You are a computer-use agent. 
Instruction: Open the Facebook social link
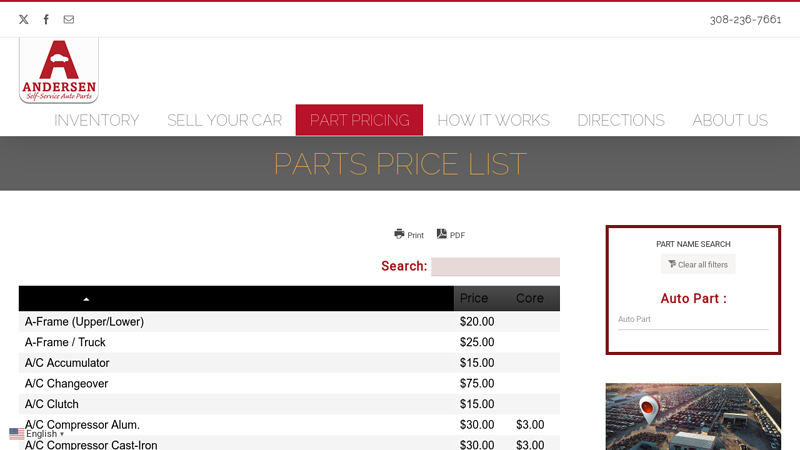(x=46, y=19)
